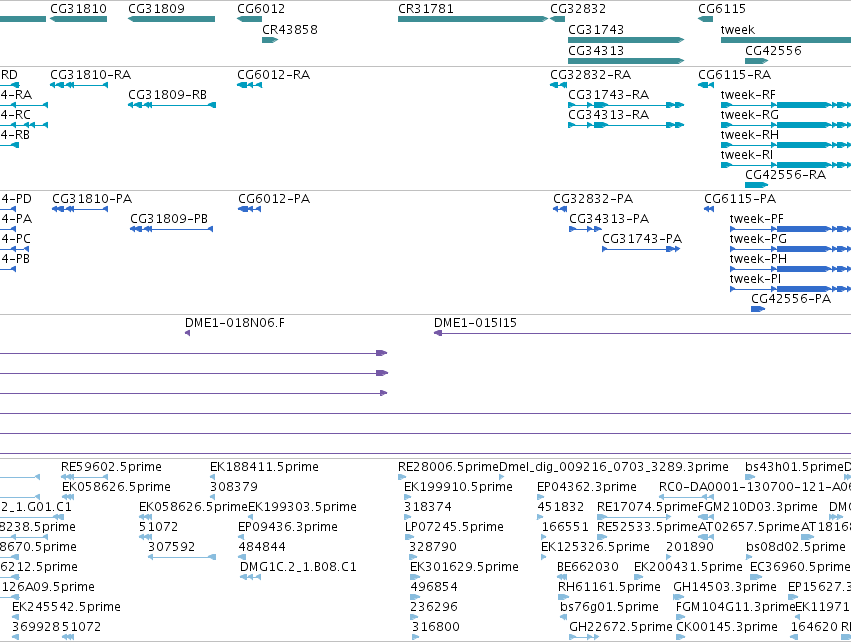
Task: Click the CG6115 gene label
Action: point(722,9)
